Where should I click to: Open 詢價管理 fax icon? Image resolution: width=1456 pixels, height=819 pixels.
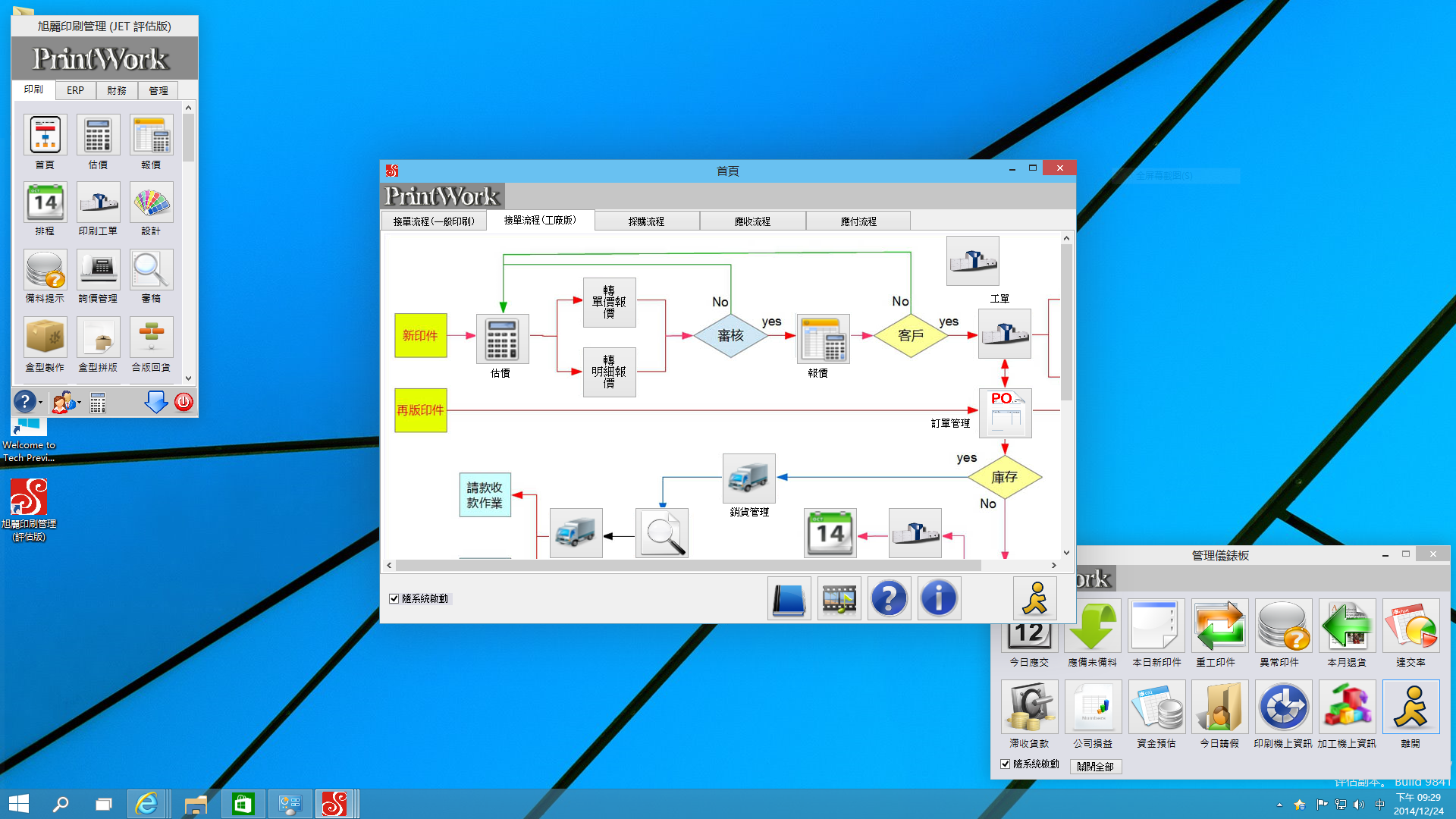pyautogui.click(x=98, y=269)
